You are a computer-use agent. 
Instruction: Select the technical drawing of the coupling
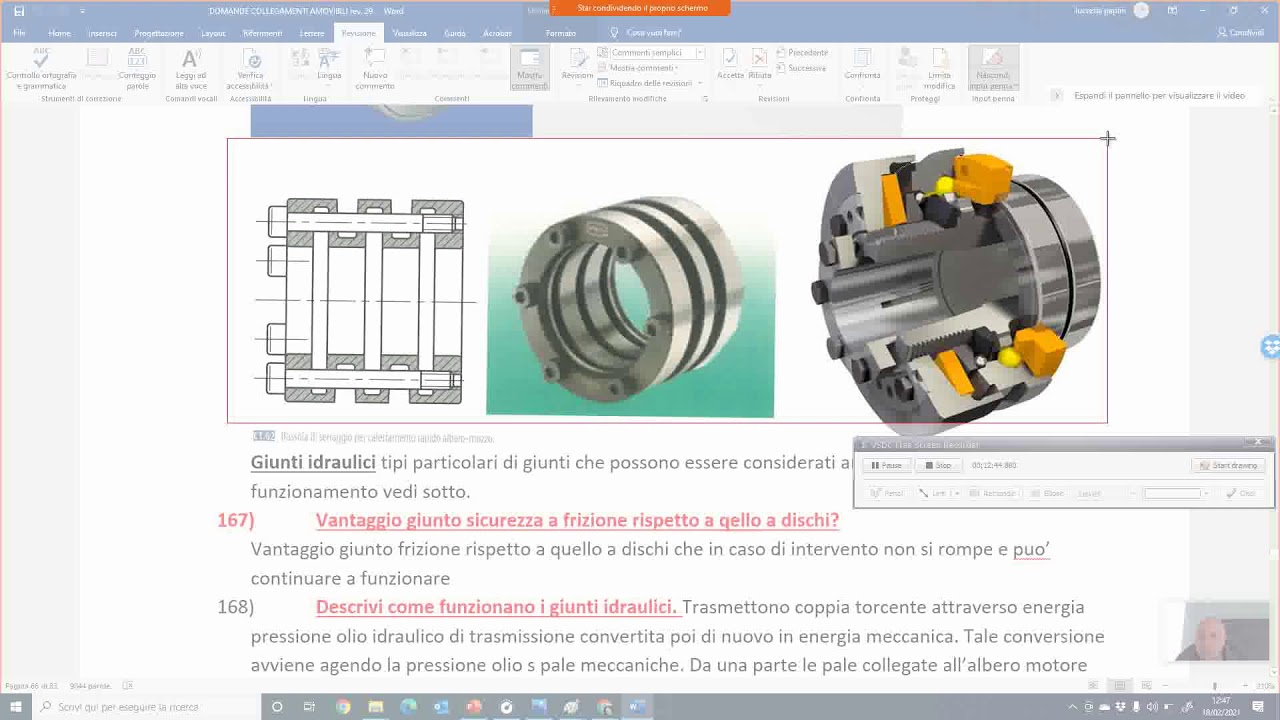click(x=363, y=300)
